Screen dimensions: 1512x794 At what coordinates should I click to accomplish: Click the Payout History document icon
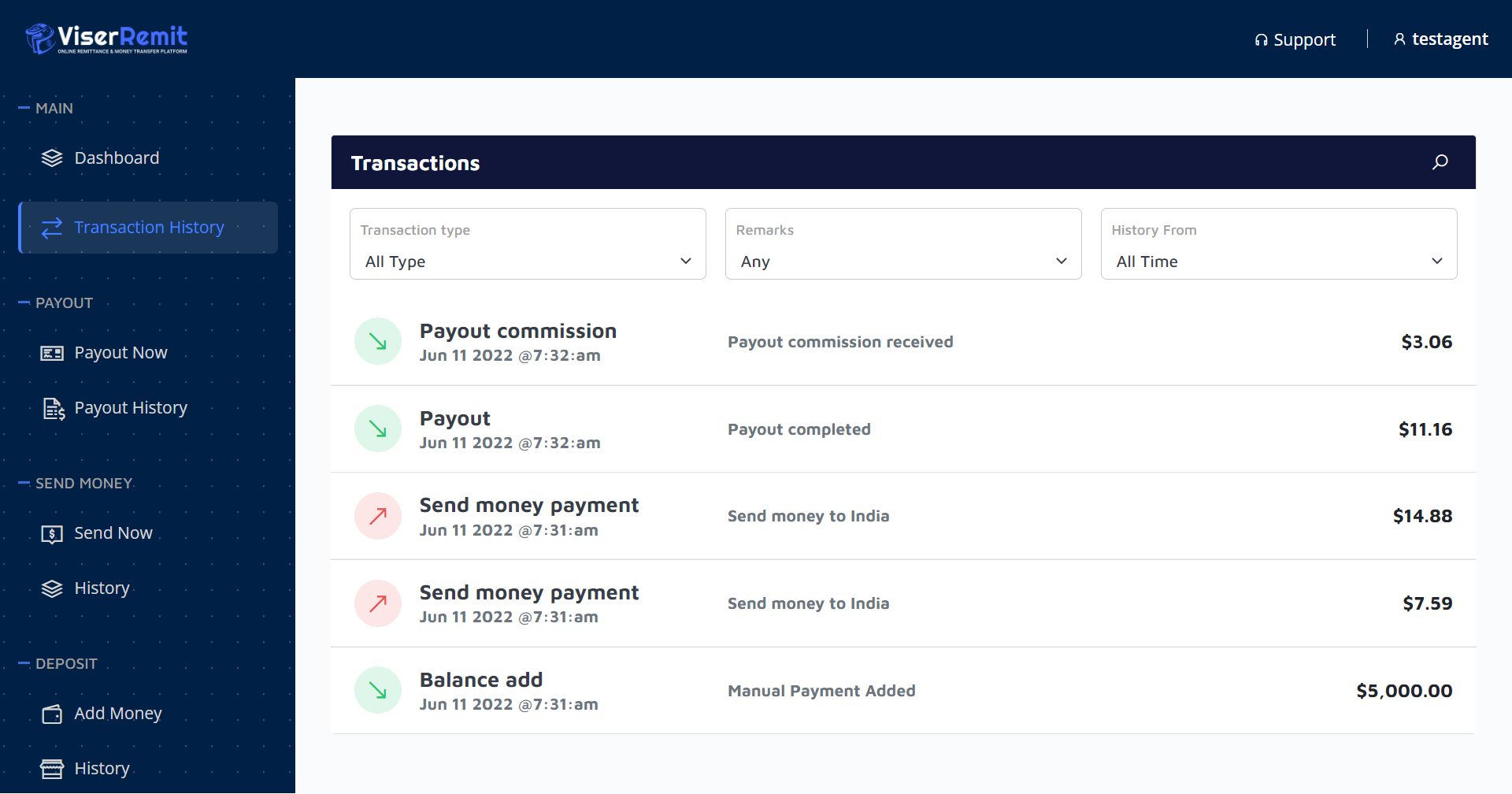point(53,408)
